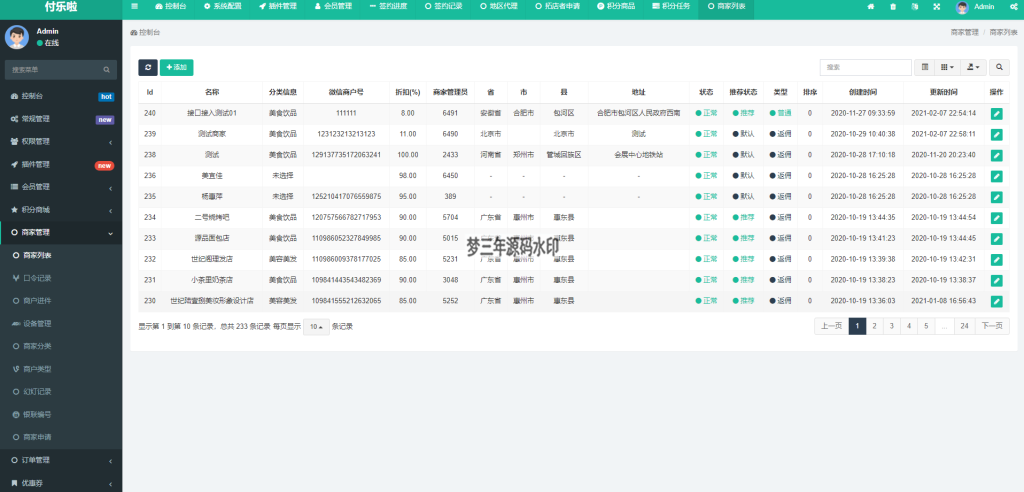Click merchant name 美宜佳 in the table

point(212,176)
